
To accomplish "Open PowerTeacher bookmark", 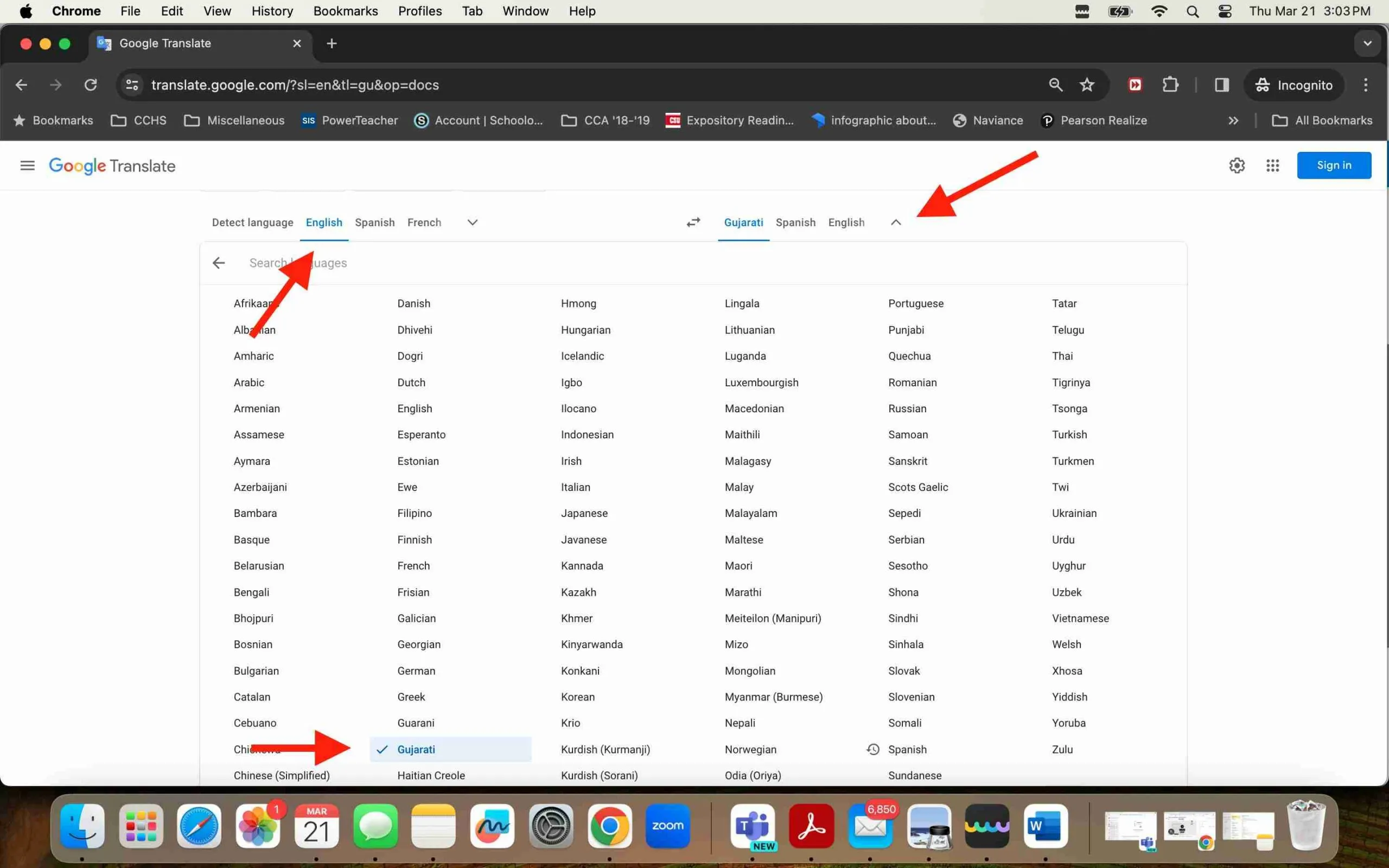I will pyautogui.click(x=349, y=120).
